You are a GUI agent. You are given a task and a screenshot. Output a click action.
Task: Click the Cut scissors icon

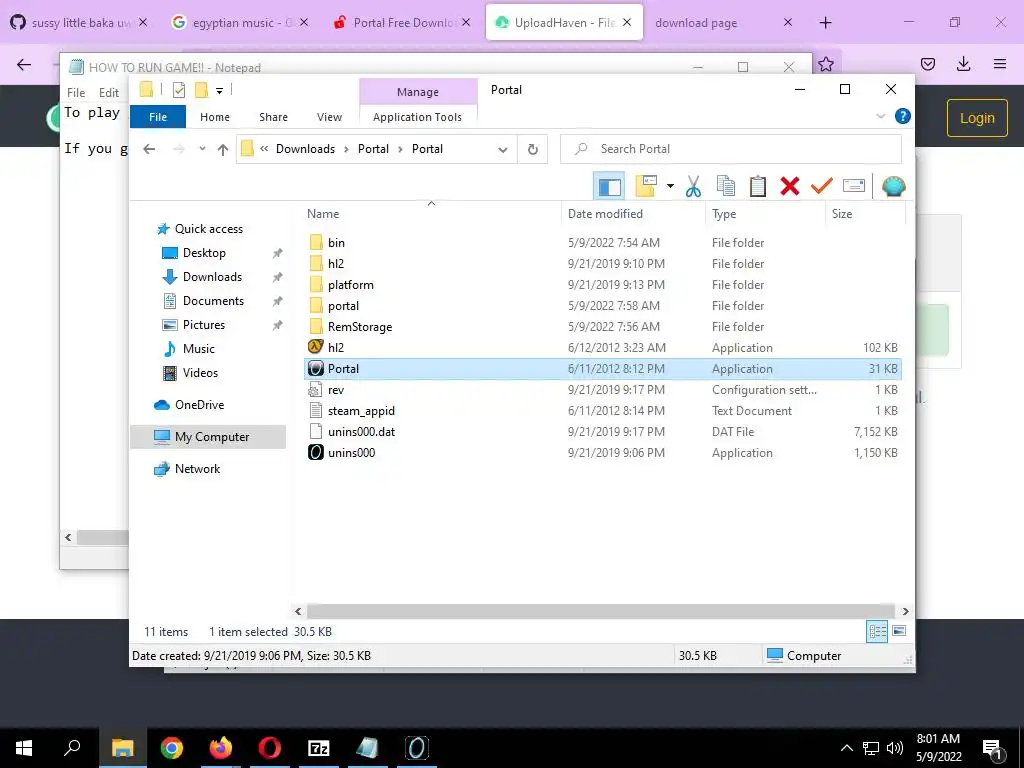pos(693,187)
